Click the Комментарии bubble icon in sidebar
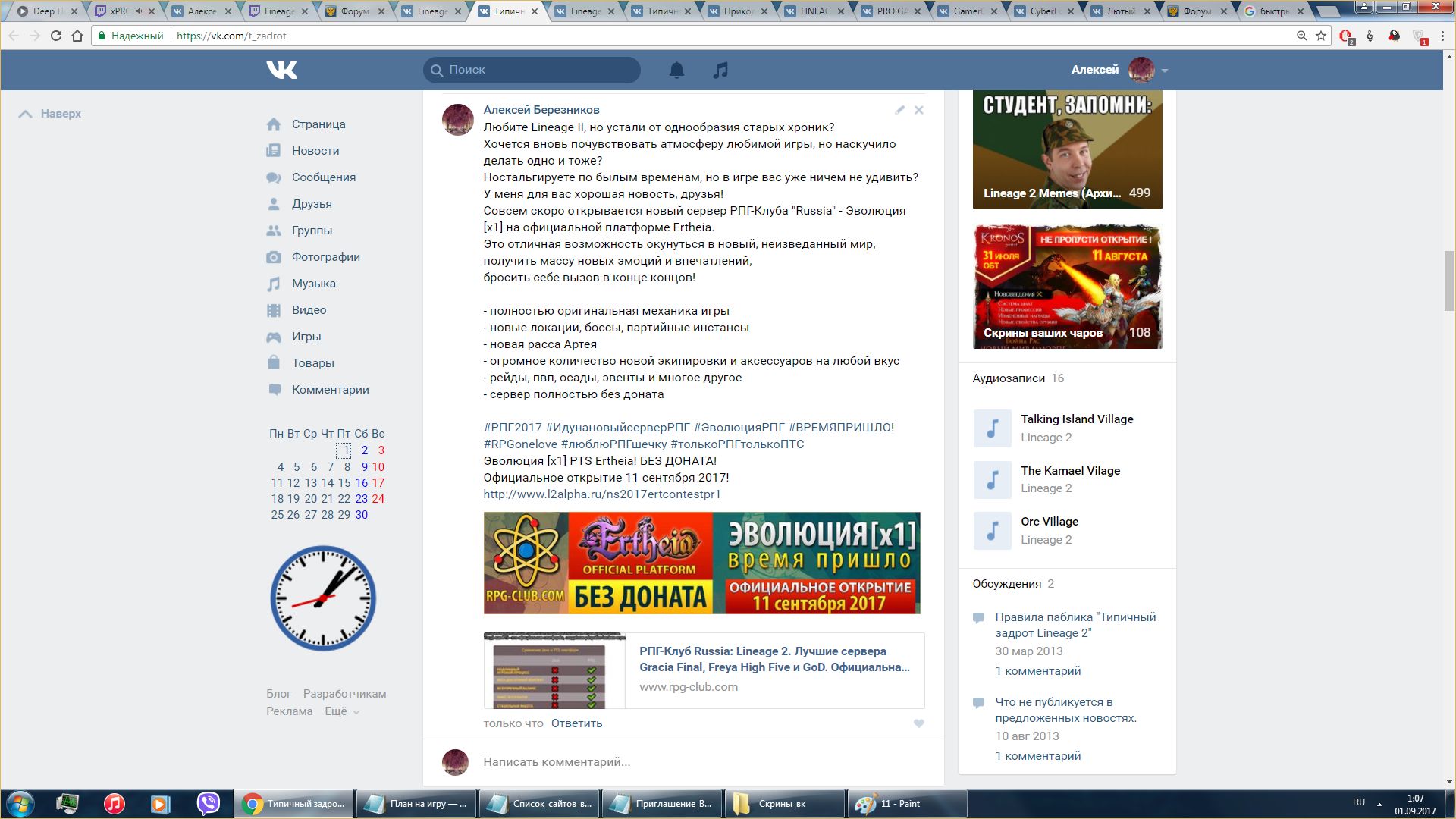 coord(274,390)
